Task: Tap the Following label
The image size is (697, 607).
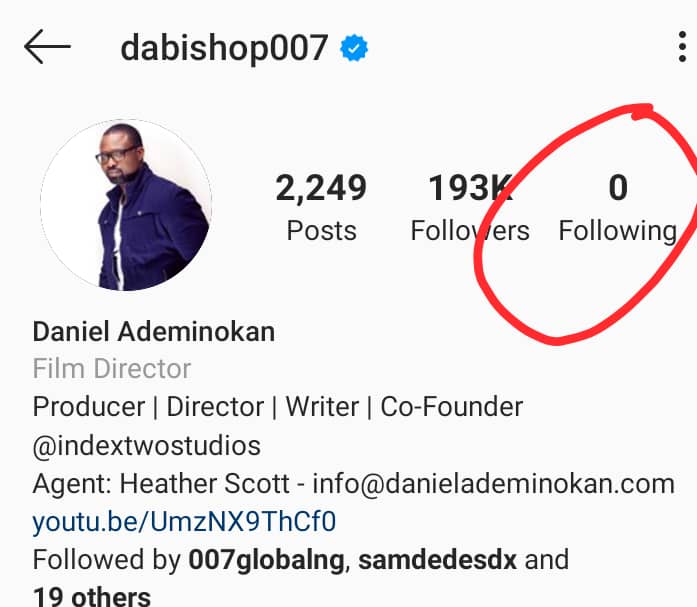Action: [x=618, y=232]
